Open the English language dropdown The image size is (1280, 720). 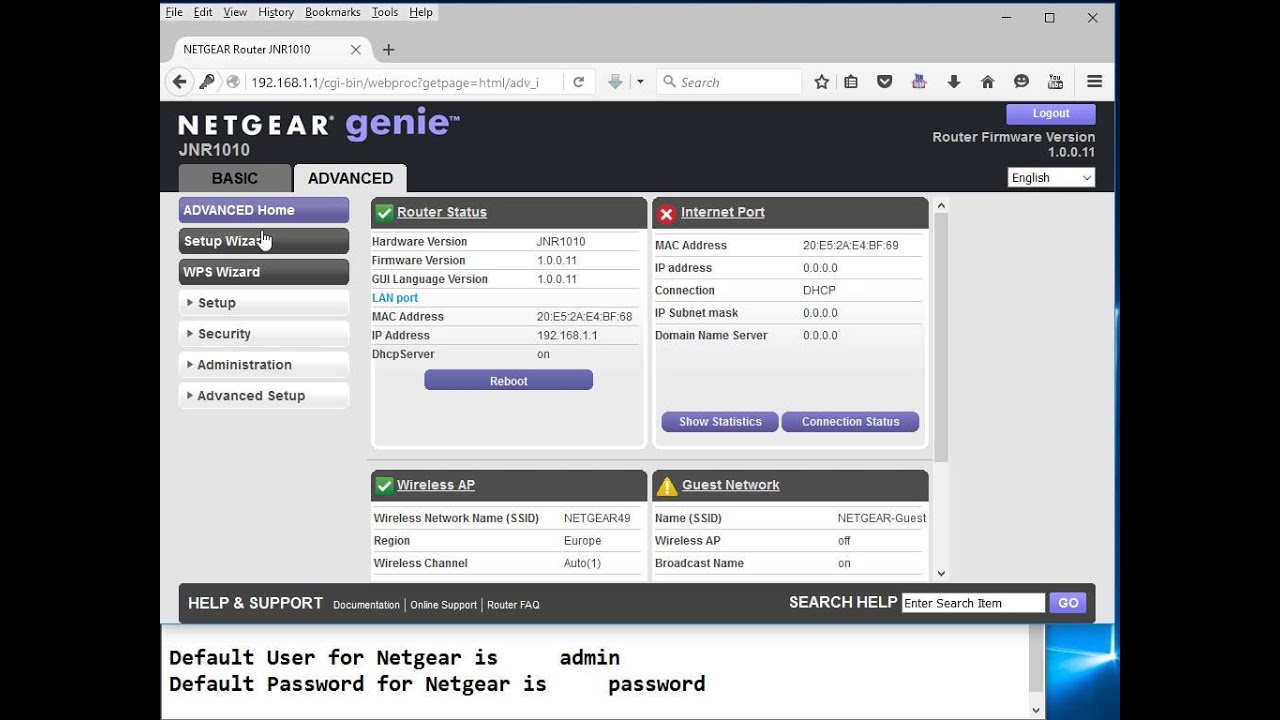(1051, 178)
